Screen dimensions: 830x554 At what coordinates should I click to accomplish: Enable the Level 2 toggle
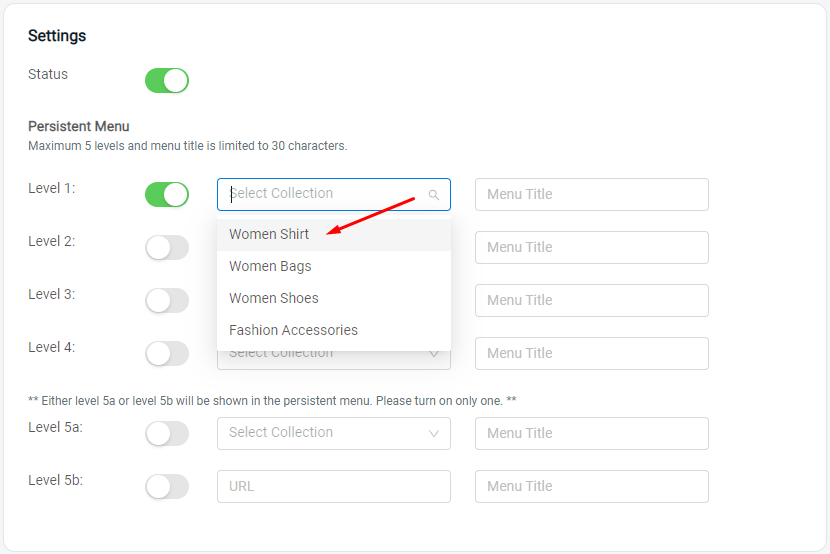point(166,247)
